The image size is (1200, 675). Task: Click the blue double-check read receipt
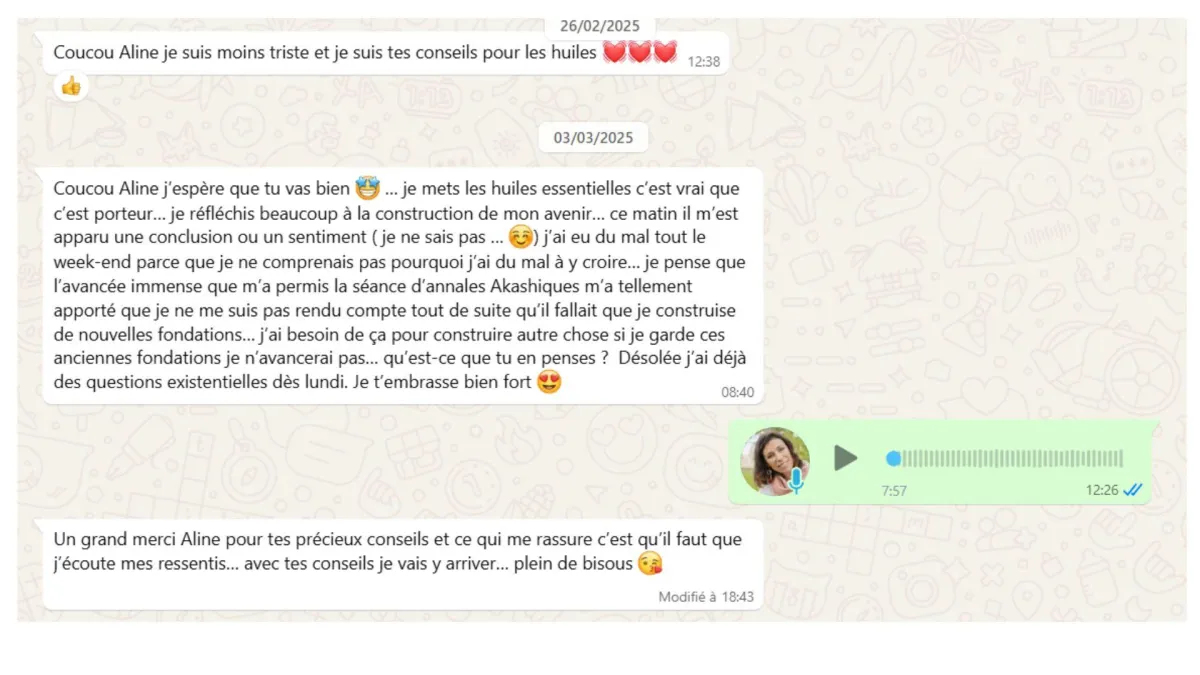tap(1132, 490)
